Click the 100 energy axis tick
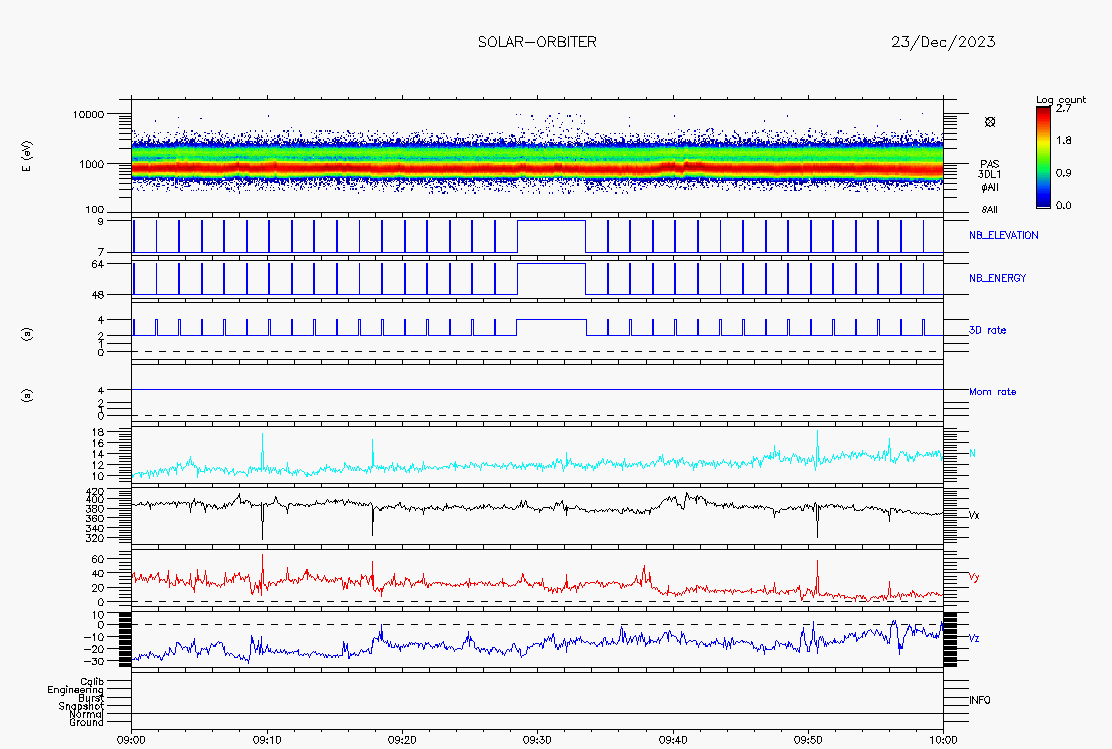Screen dimensions: 1112x749 (x=94, y=210)
